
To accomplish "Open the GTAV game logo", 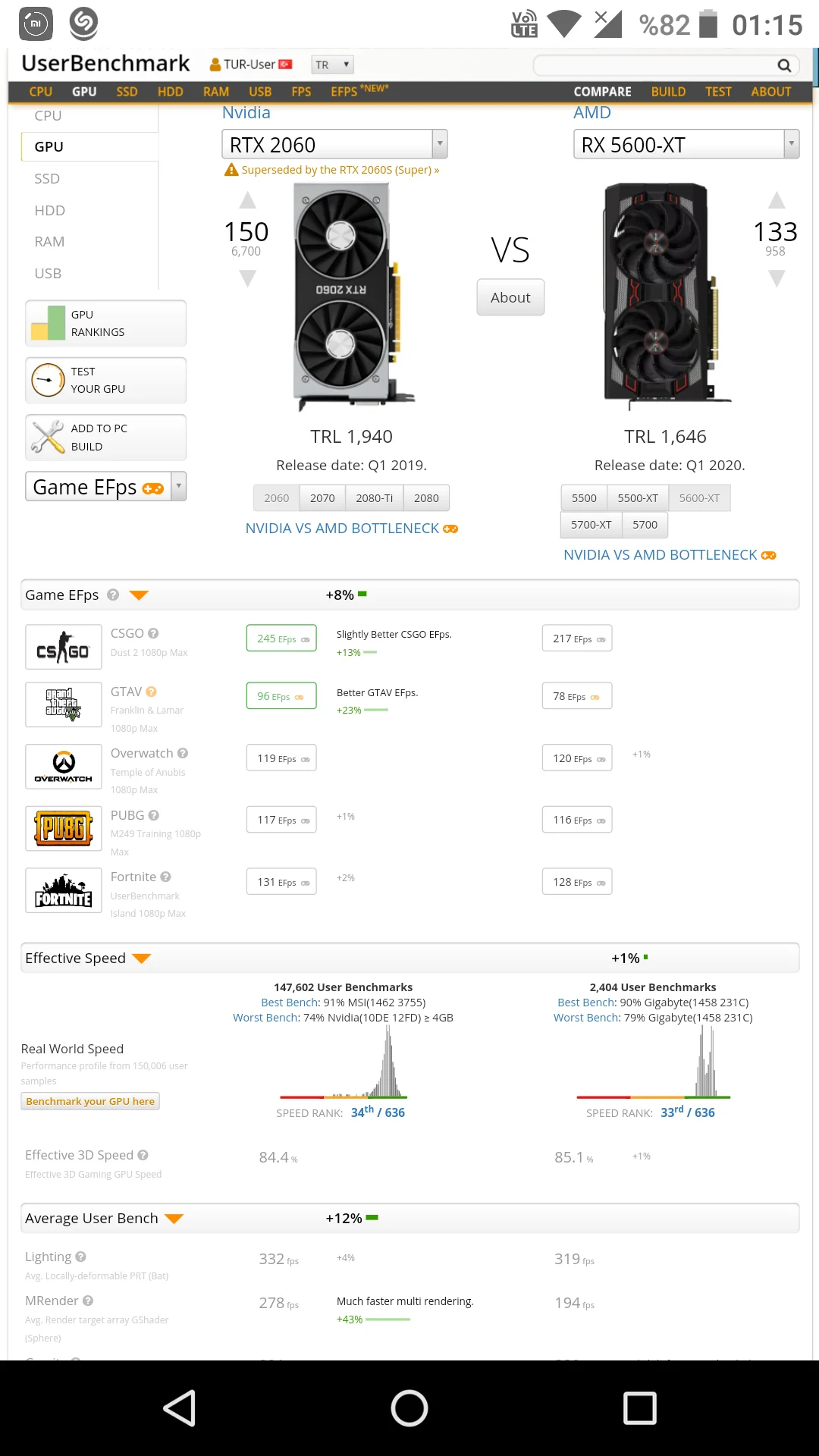I will [64, 704].
